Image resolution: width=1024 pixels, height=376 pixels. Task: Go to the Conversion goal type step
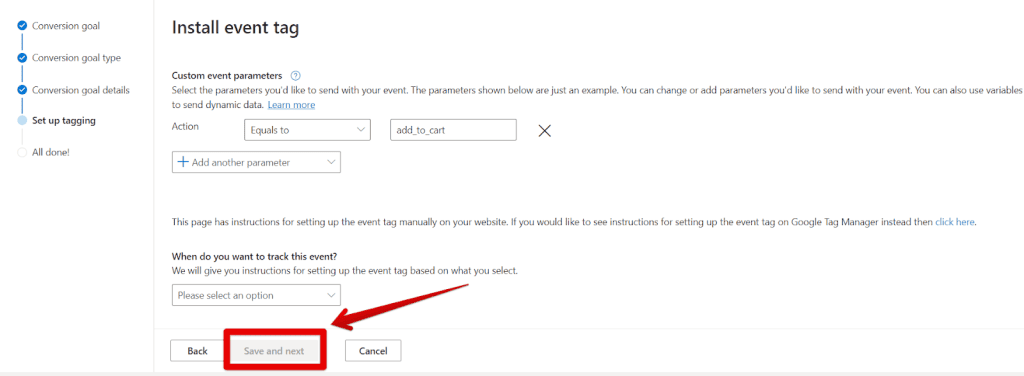click(x=76, y=57)
